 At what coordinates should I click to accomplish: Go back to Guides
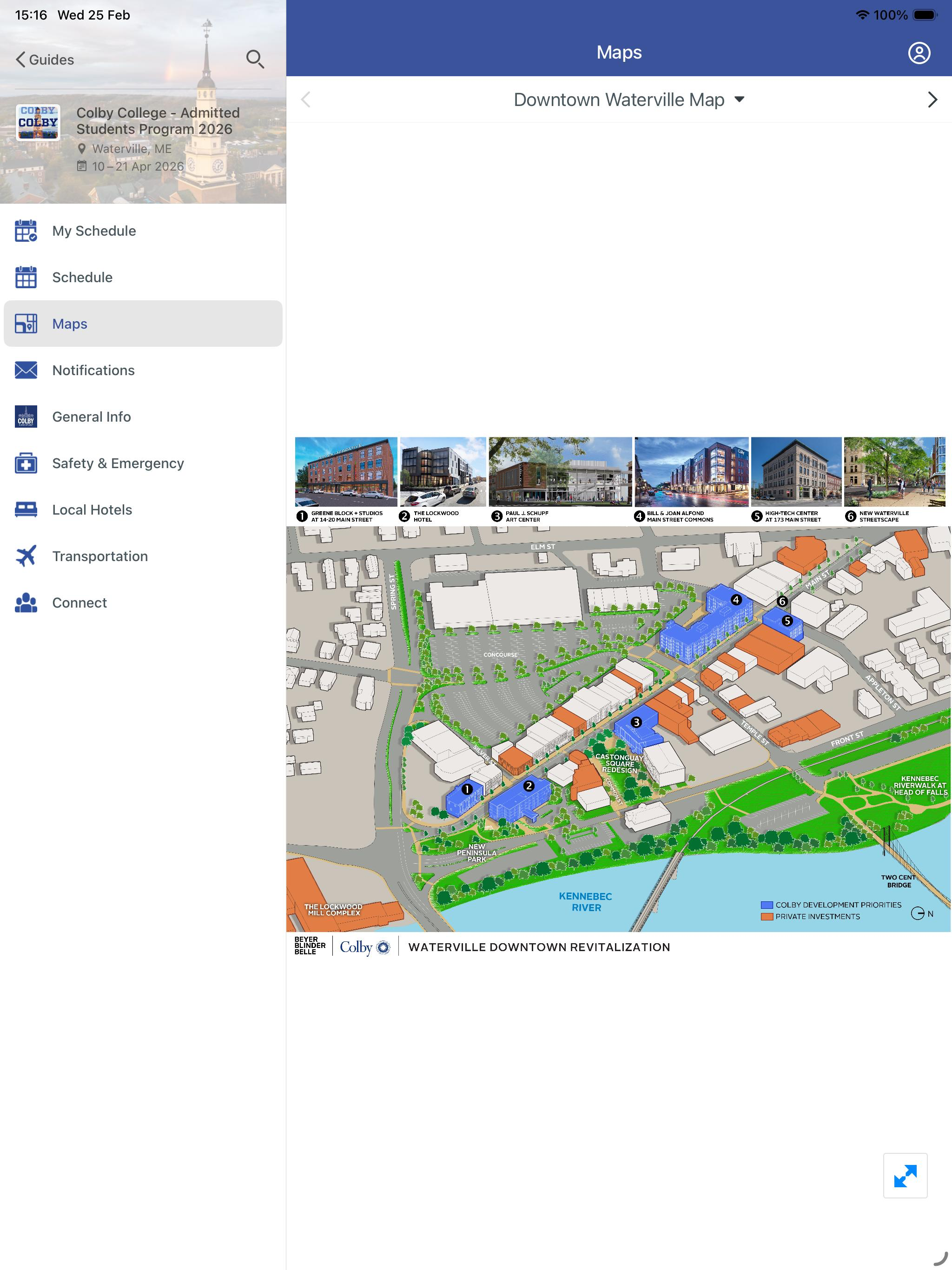pos(45,60)
